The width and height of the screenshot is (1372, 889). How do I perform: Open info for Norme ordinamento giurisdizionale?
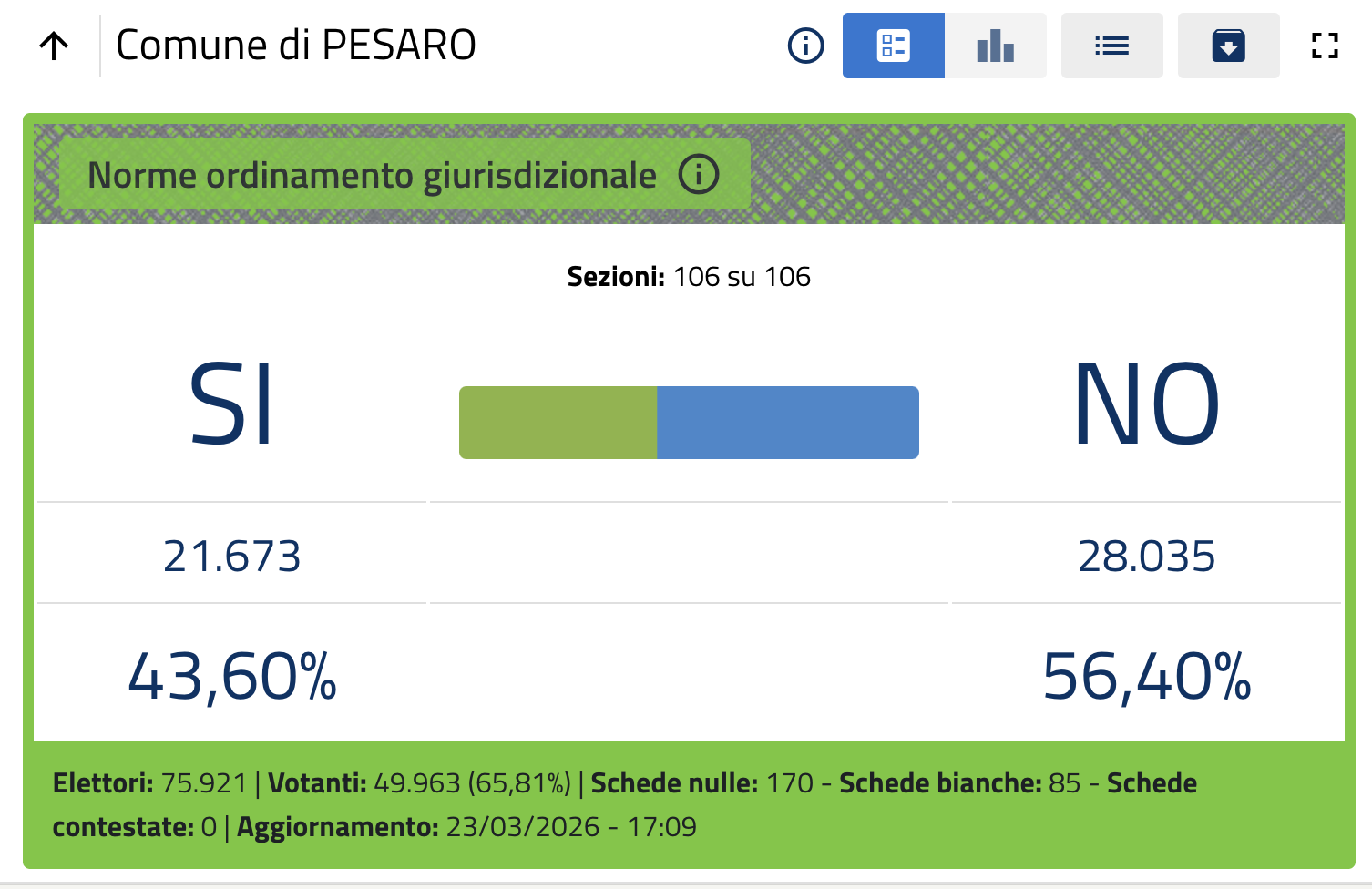[x=699, y=174]
